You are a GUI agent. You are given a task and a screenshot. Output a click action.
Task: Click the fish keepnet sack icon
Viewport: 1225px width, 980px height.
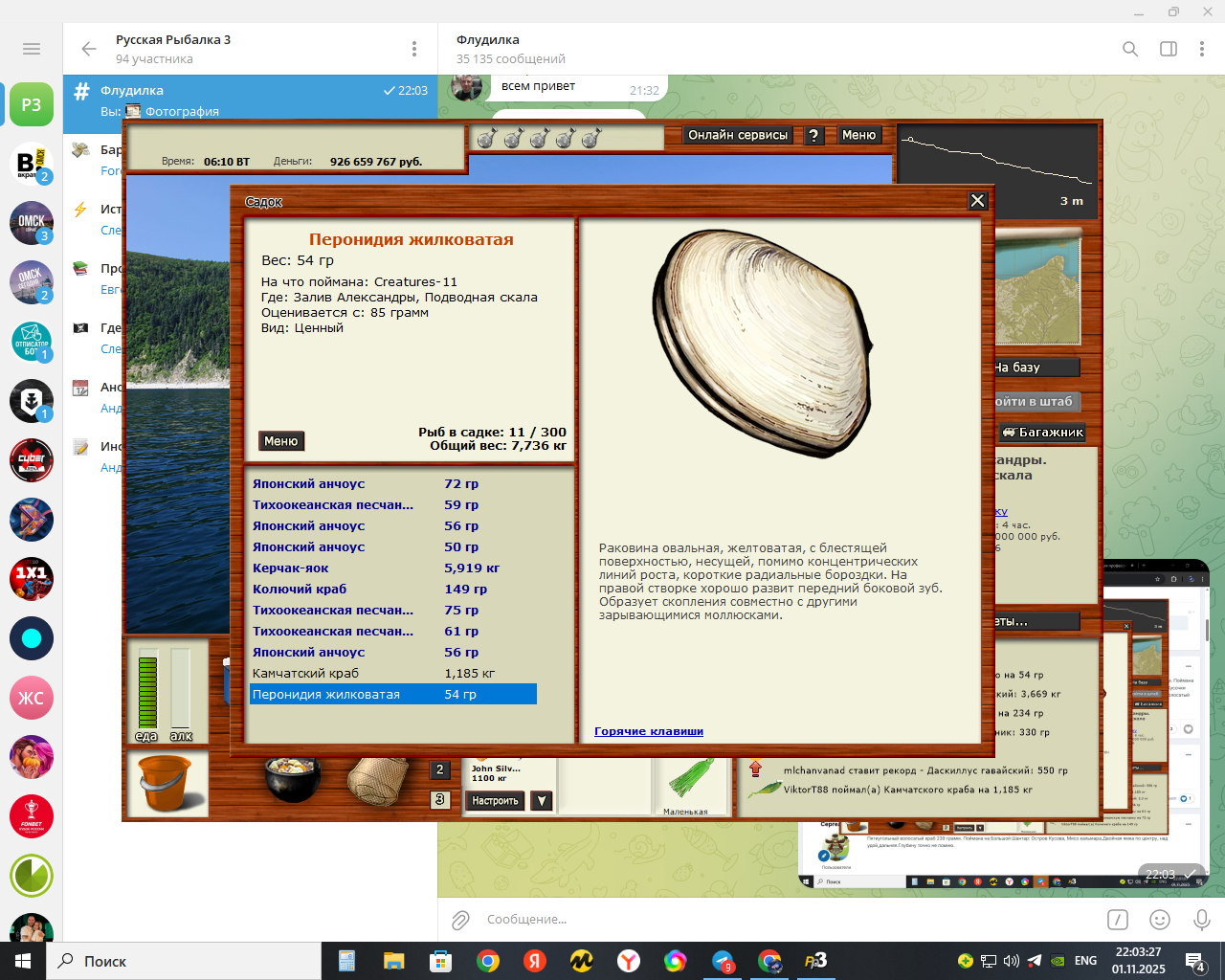coord(375,781)
